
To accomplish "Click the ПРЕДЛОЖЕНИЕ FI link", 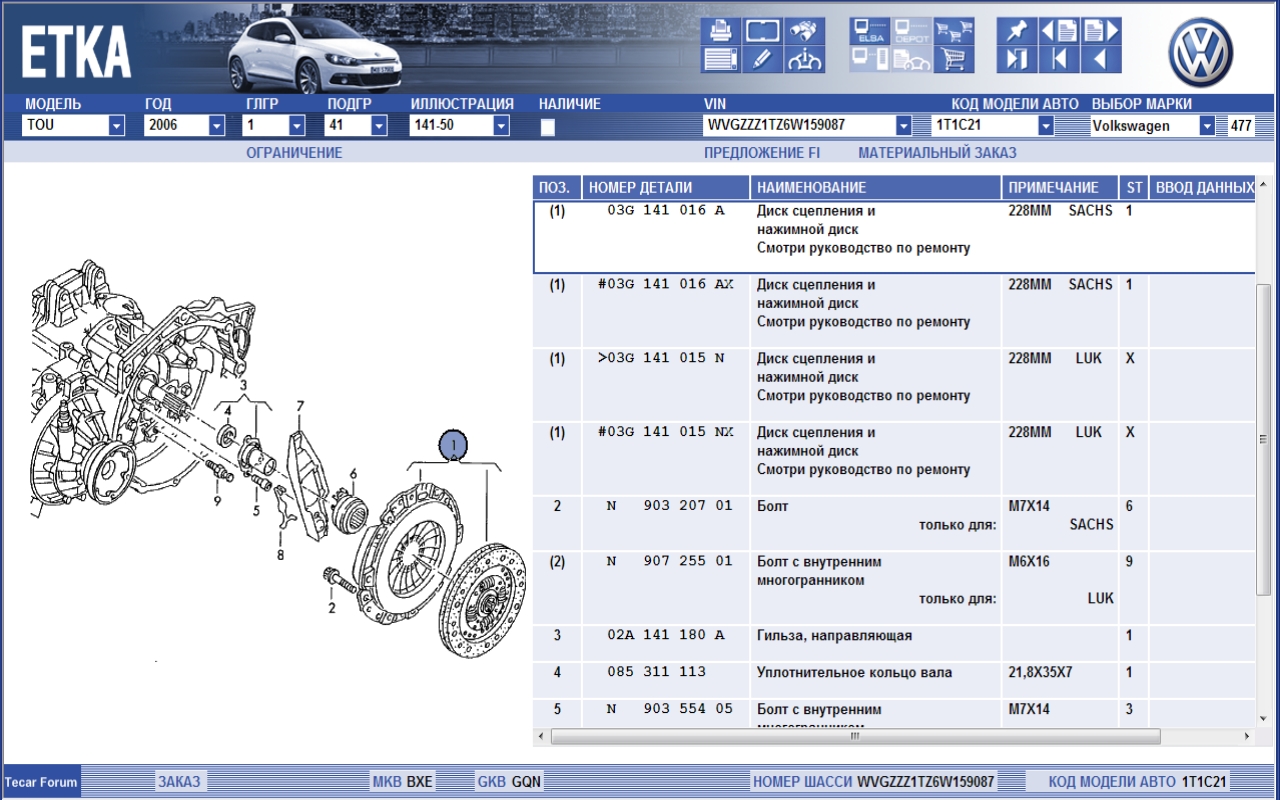I will point(762,153).
